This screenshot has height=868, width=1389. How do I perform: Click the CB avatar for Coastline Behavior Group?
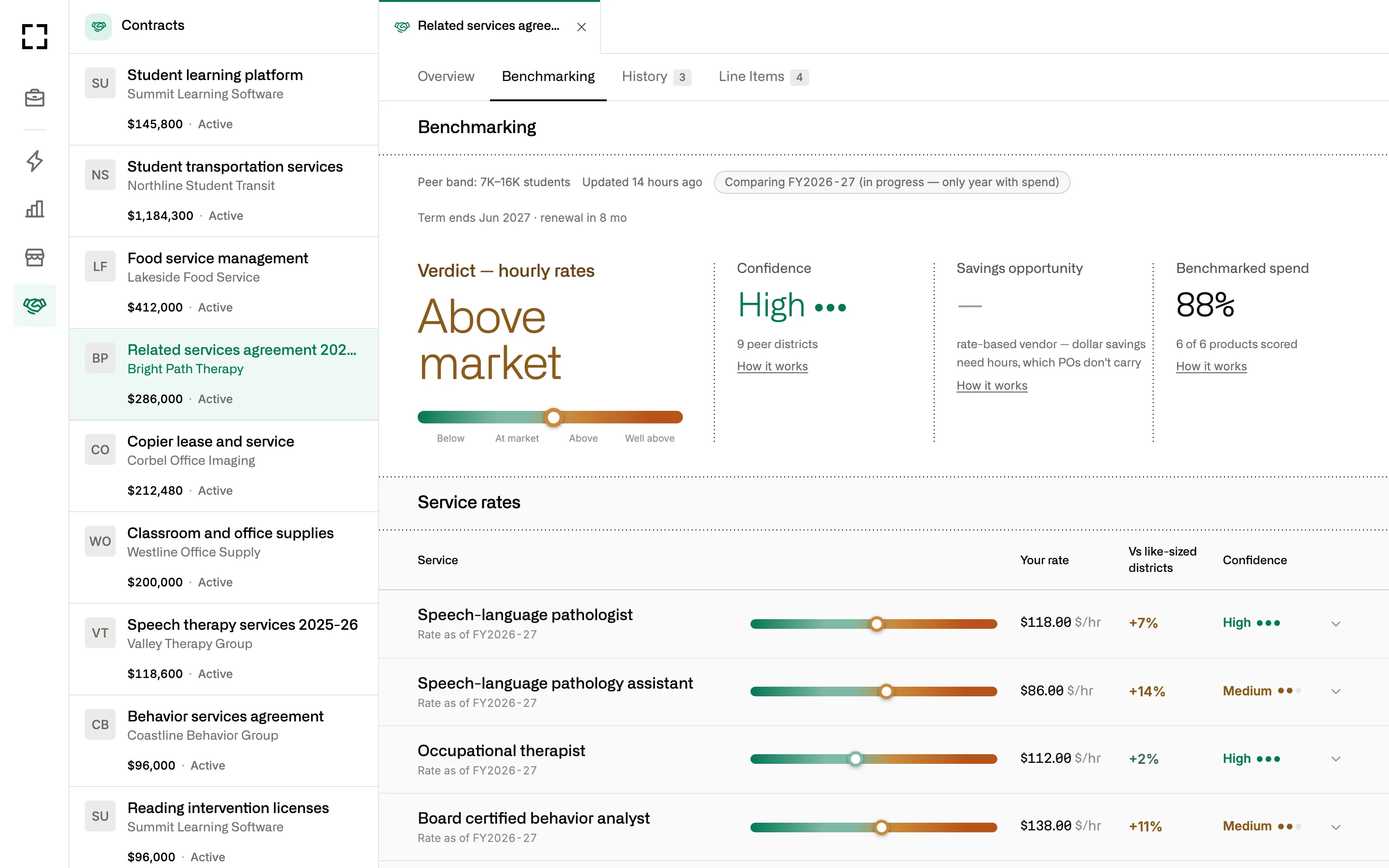100,724
